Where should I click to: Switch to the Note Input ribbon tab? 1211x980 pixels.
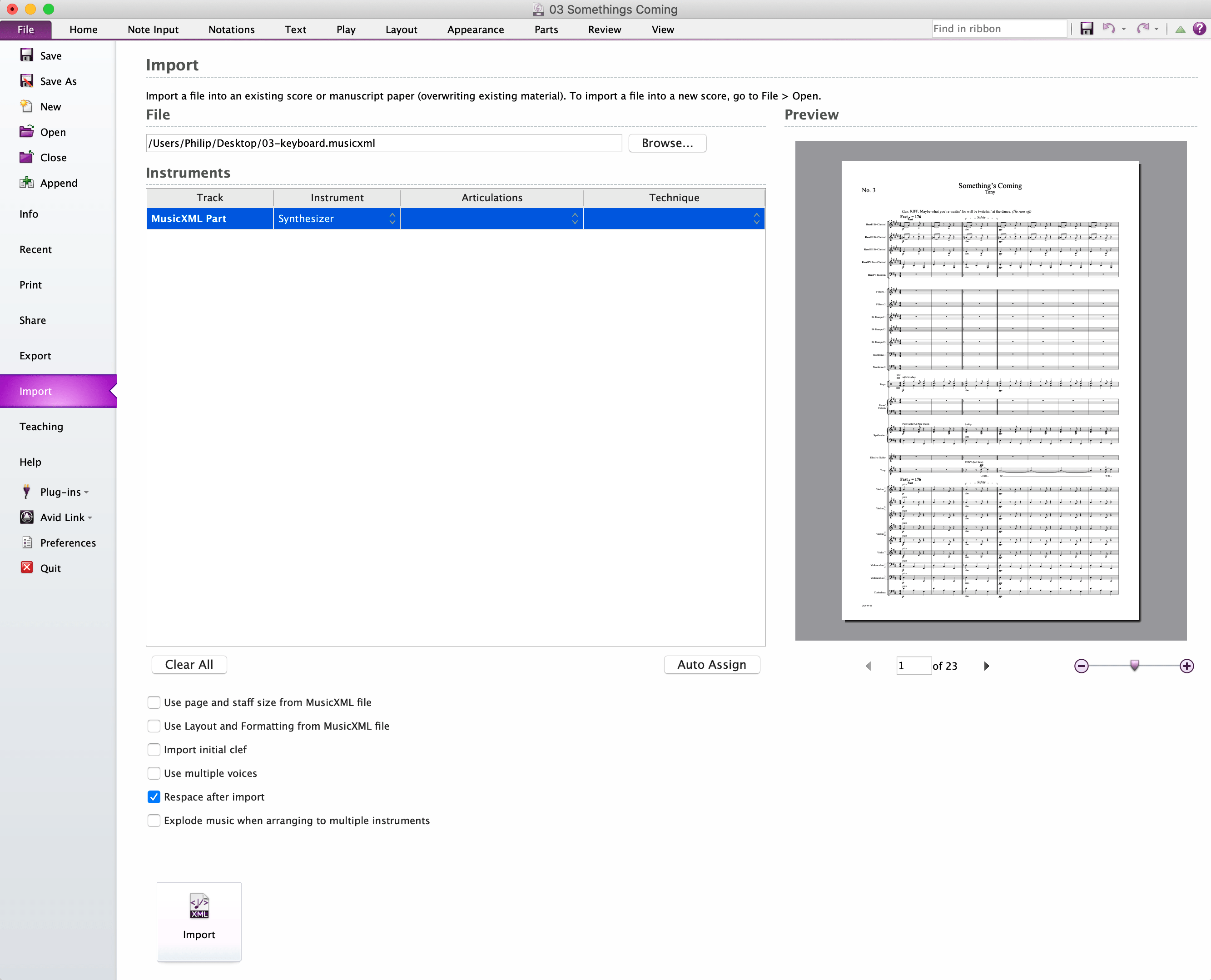(x=153, y=30)
